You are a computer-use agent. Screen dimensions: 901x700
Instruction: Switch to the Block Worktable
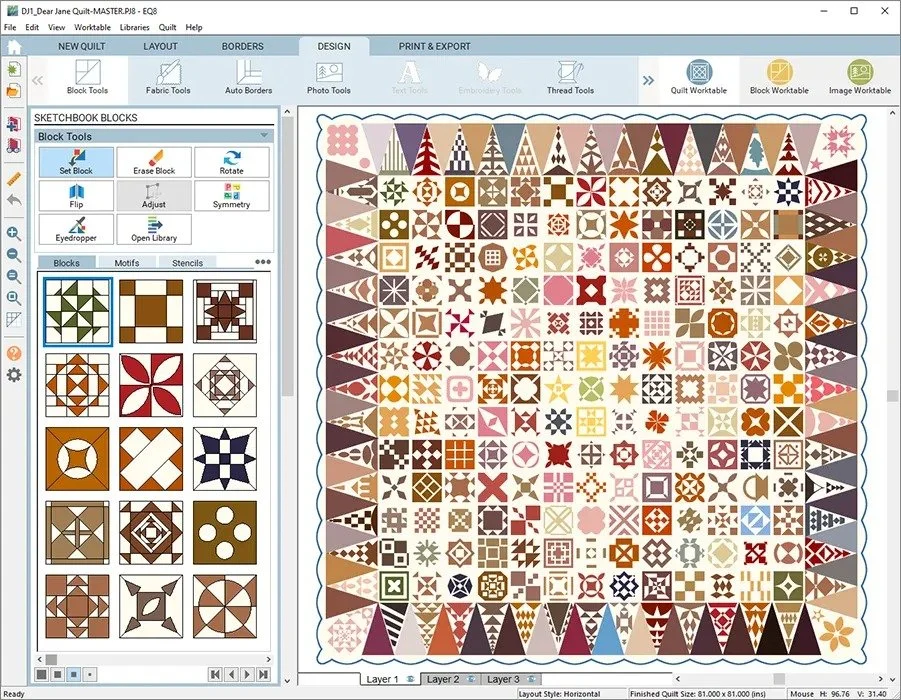tap(779, 78)
